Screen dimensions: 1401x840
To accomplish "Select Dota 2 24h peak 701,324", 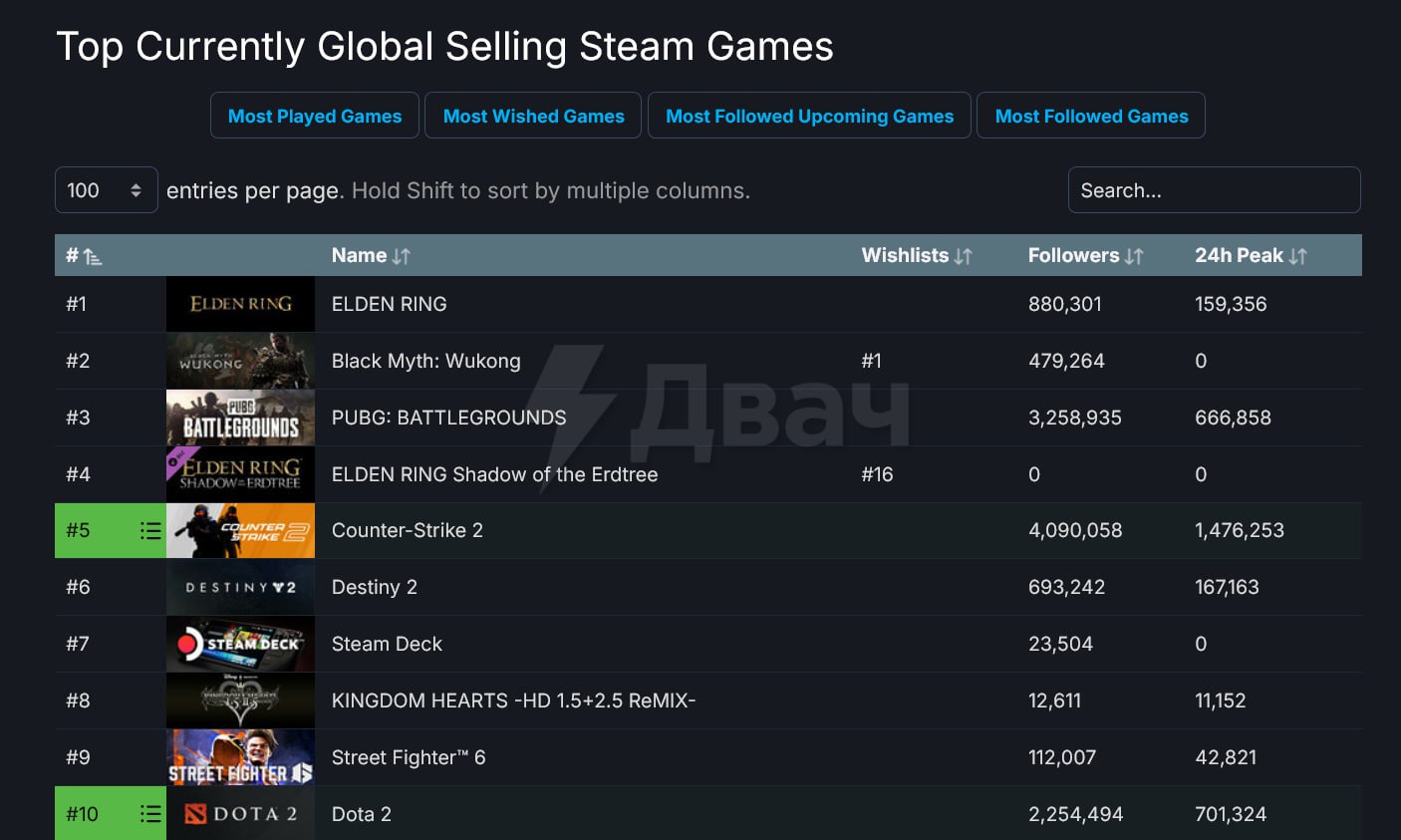I will (x=1231, y=815).
